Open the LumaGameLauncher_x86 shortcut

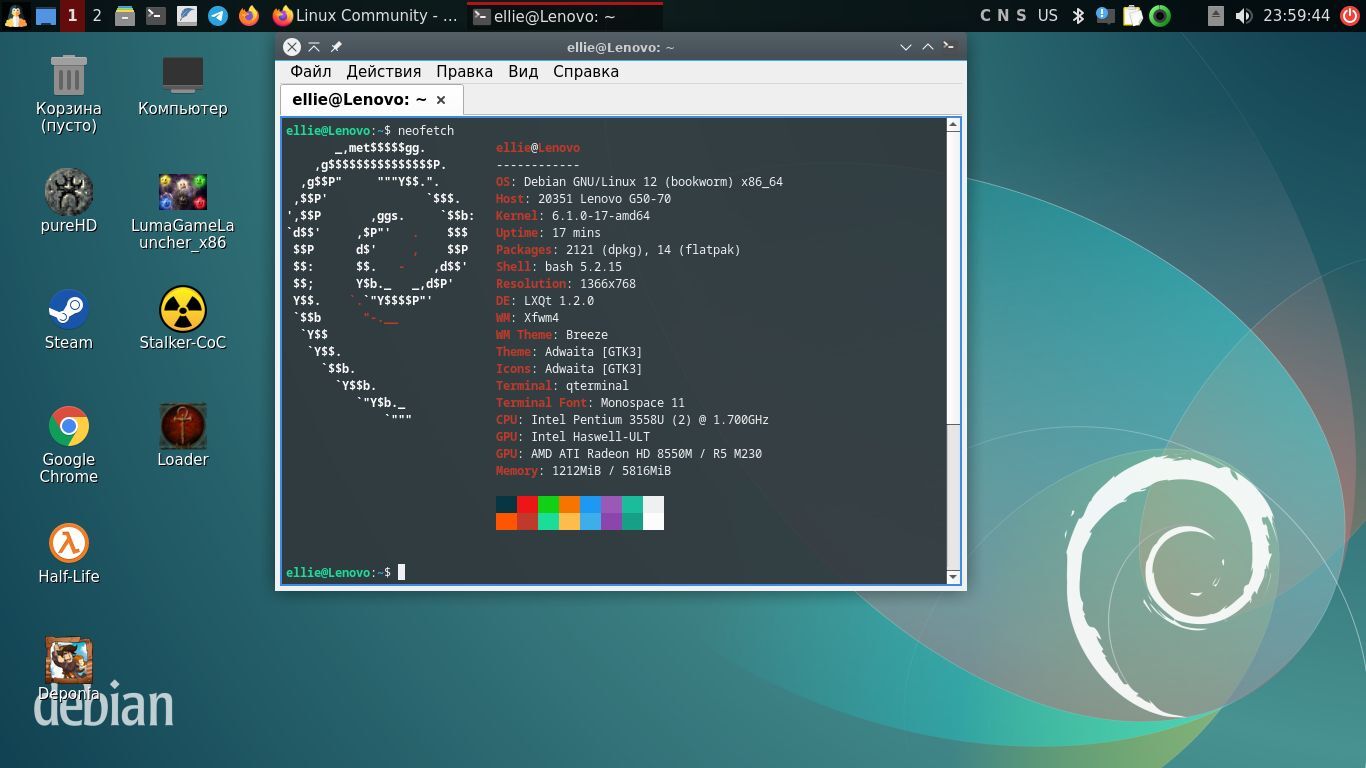click(x=182, y=193)
